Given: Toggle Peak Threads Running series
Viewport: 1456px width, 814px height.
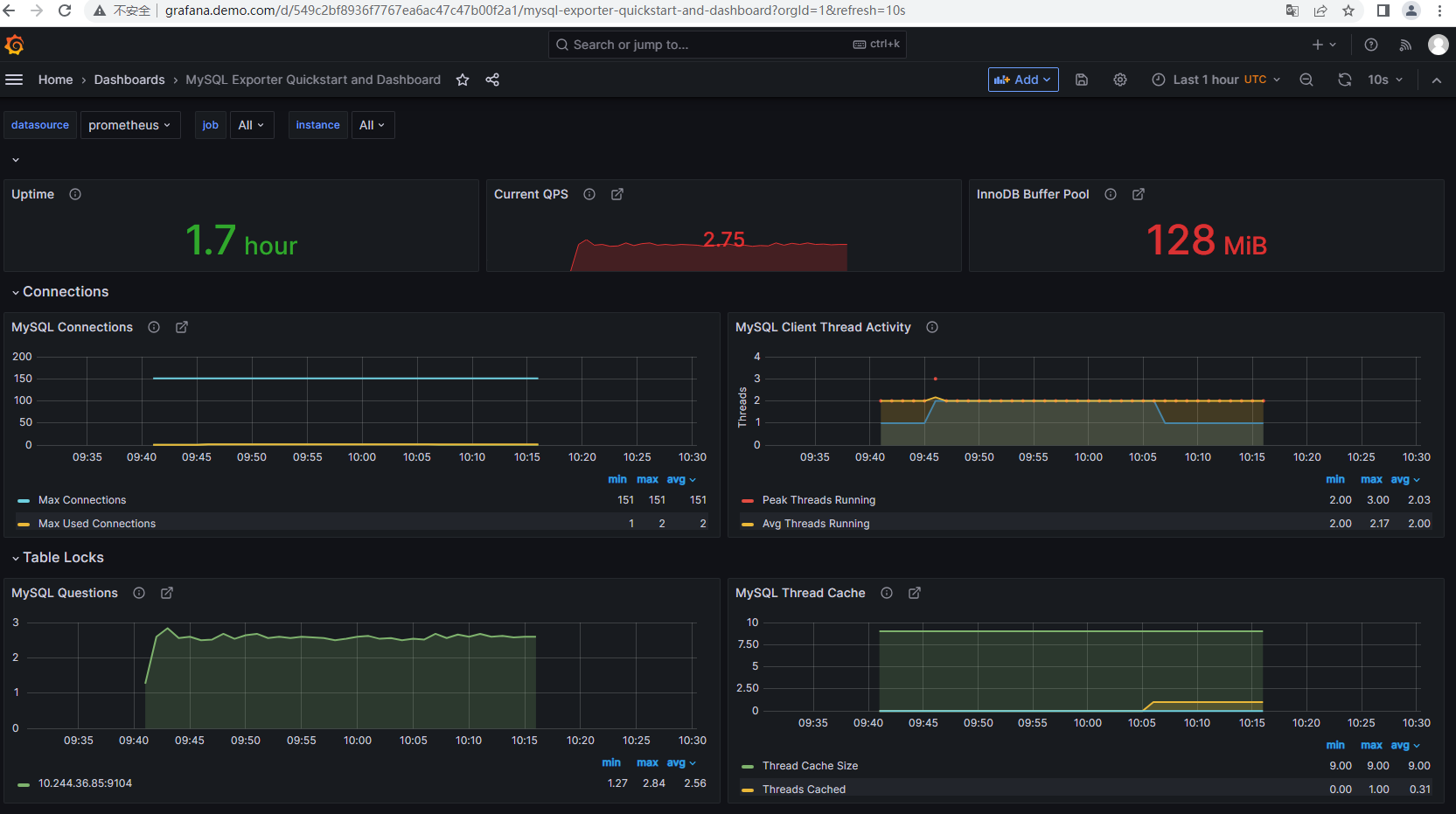Looking at the screenshot, I should click(x=819, y=500).
